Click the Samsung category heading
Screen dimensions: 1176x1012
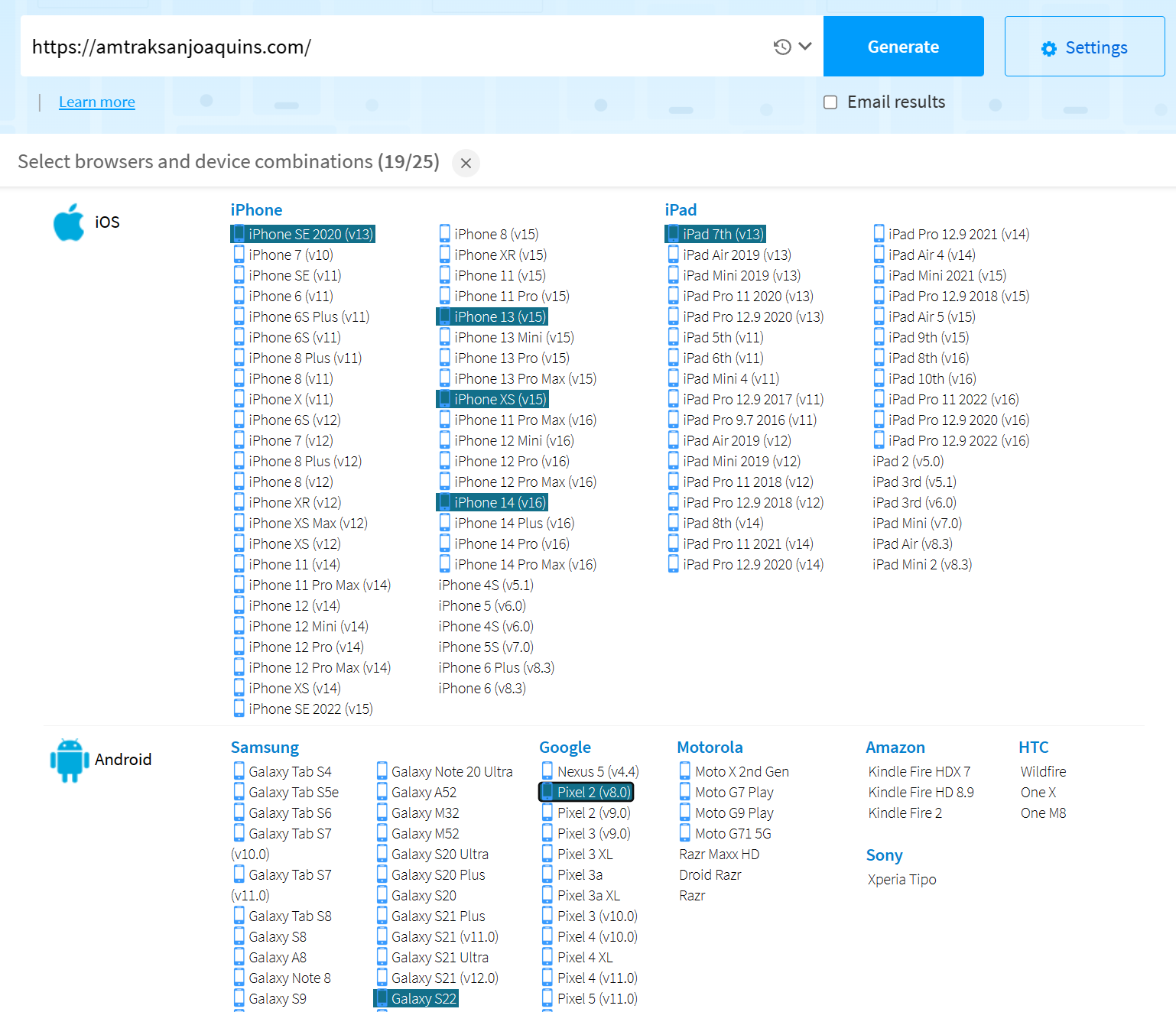[x=265, y=747]
